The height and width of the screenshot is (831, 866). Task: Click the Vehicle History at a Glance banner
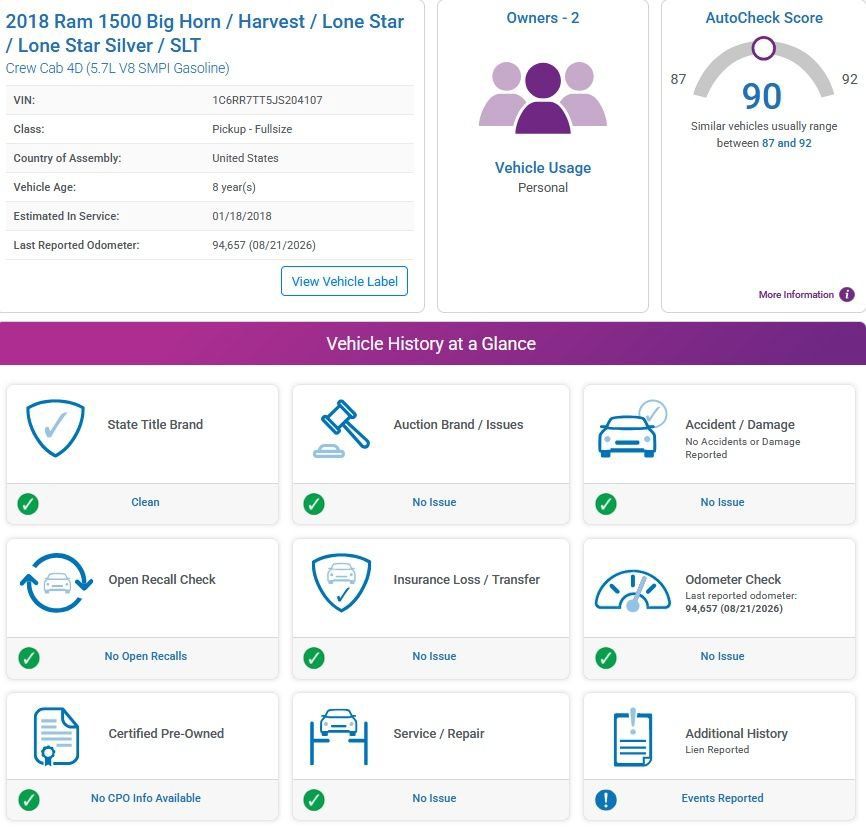tap(433, 343)
